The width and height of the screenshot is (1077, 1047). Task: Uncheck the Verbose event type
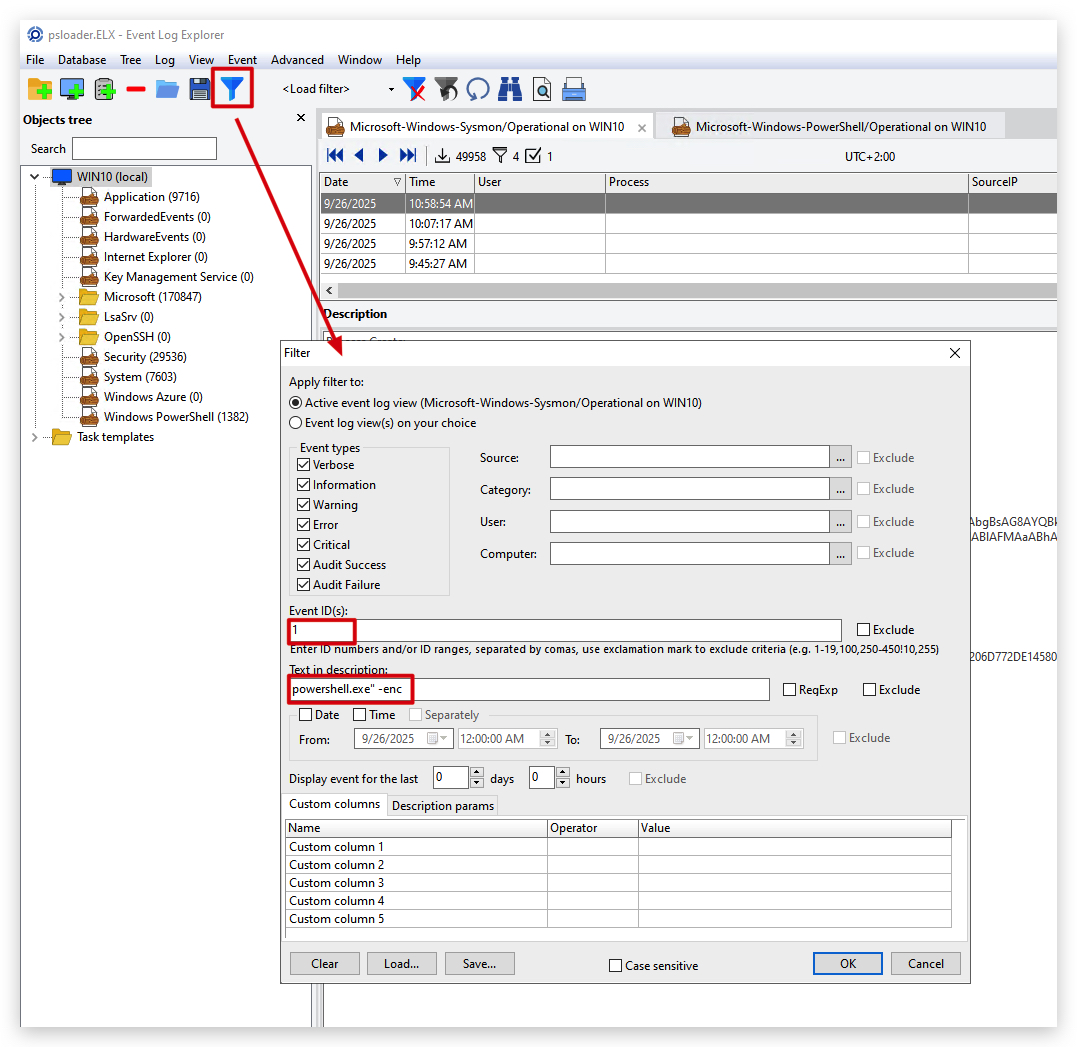[x=304, y=465]
